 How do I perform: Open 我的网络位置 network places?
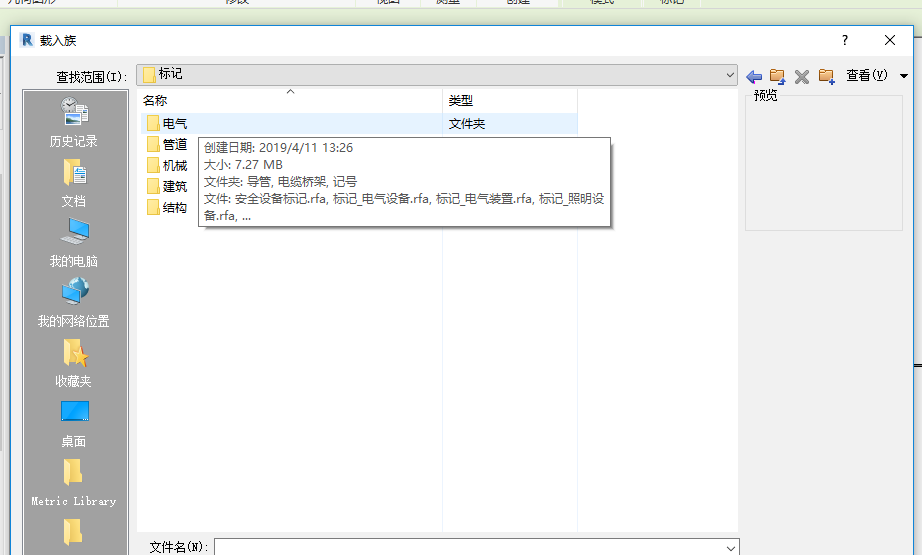click(x=74, y=303)
